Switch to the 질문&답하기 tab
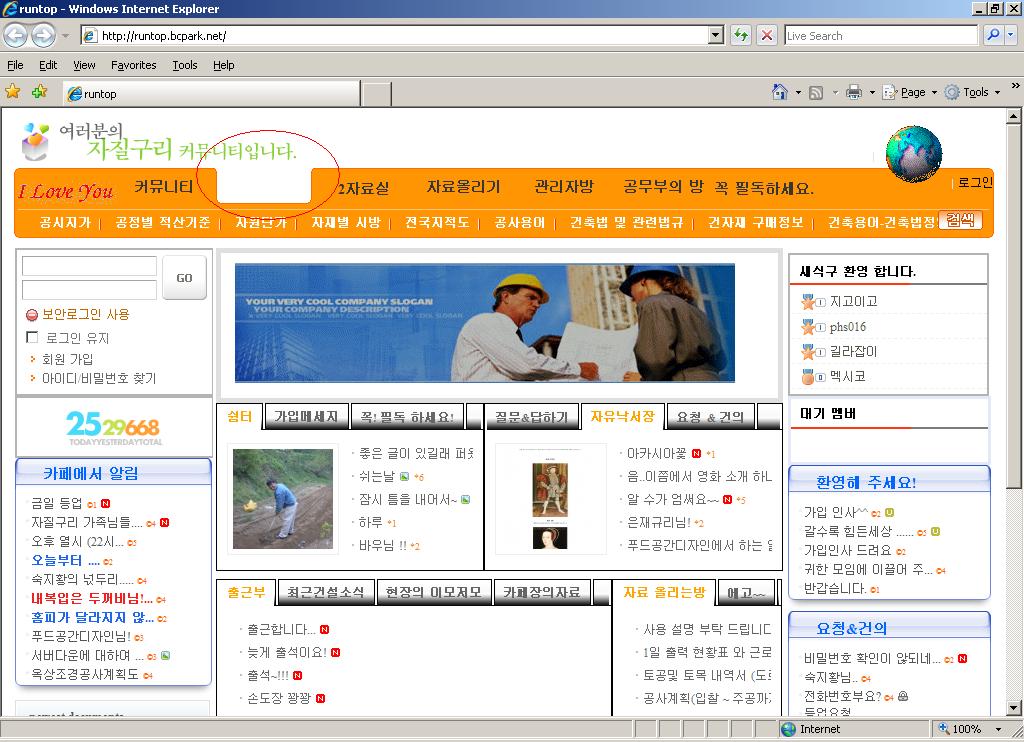1024x742 pixels. pyautogui.click(x=532, y=417)
